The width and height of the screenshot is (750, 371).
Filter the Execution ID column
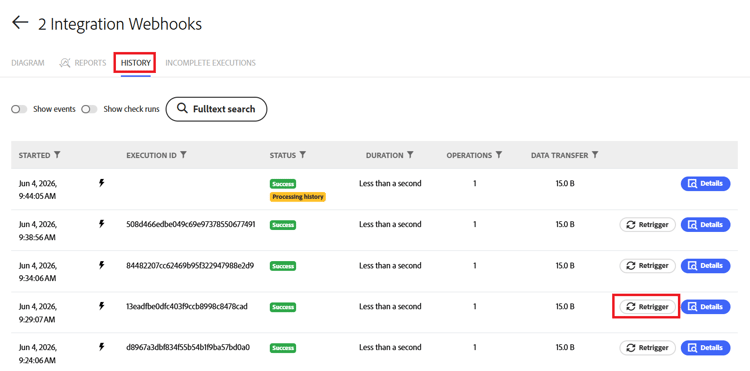click(x=183, y=155)
